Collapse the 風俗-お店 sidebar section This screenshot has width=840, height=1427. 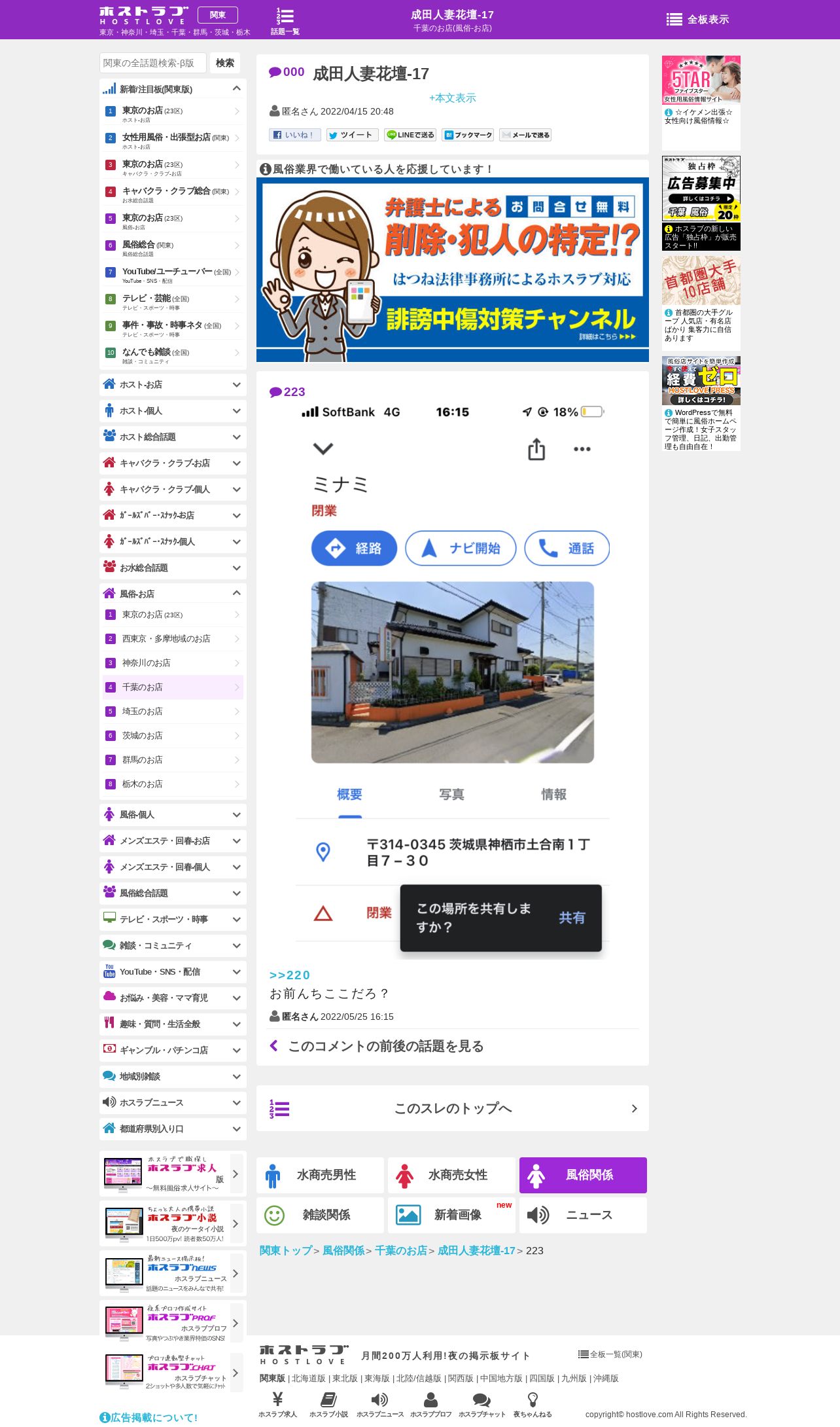point(173,593)
